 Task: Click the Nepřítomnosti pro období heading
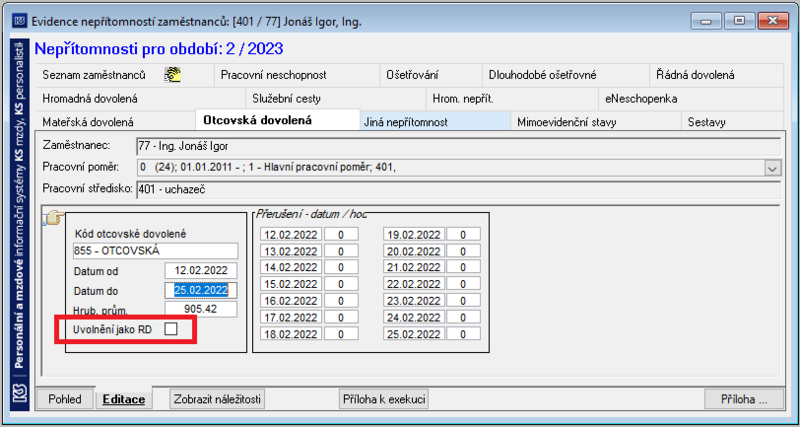(x=159, y=49)
